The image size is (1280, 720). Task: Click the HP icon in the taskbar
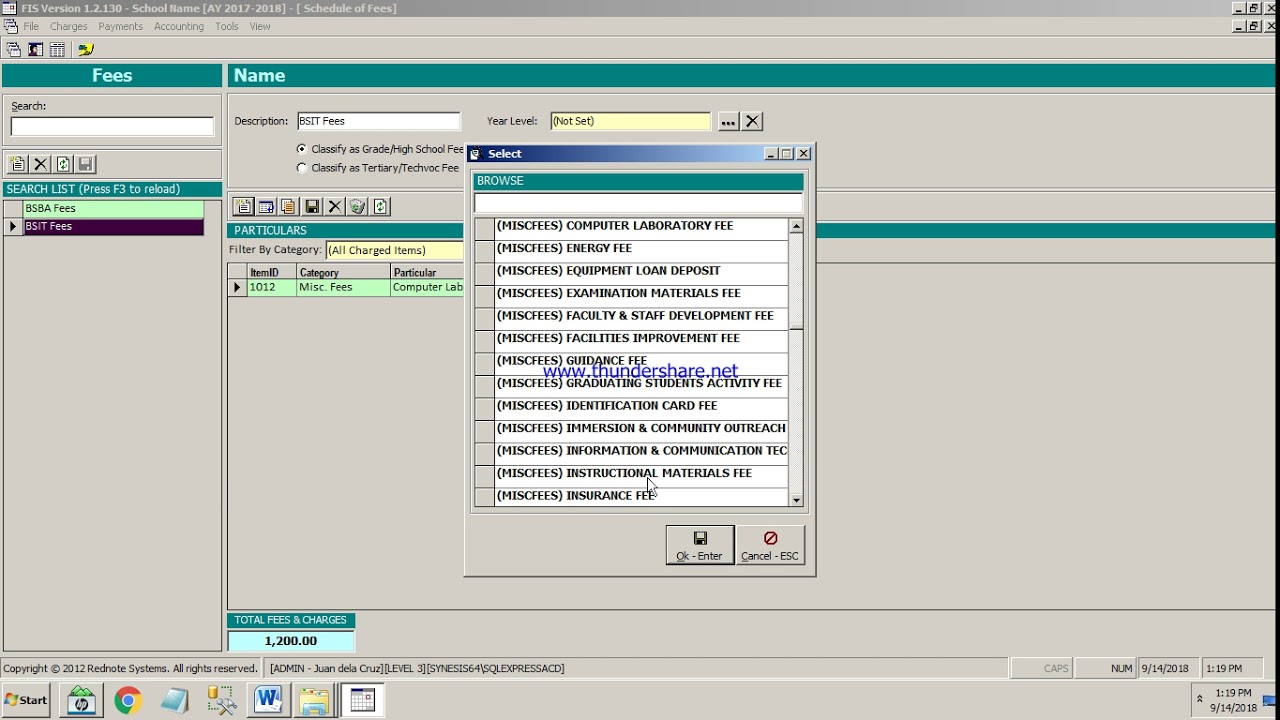click(x=82, y=700)
